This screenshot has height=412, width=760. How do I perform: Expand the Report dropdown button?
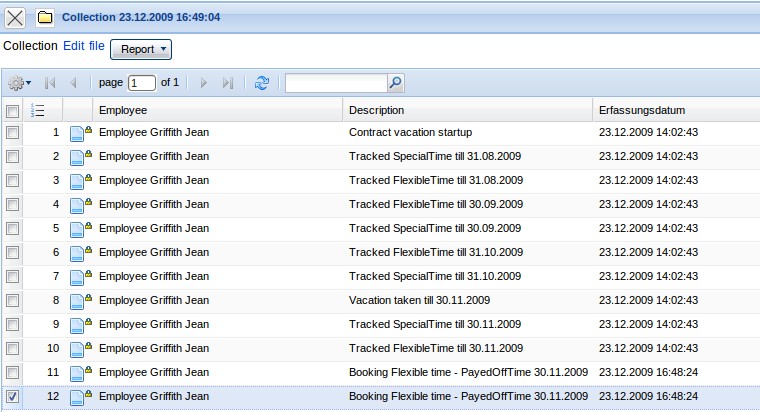click(x=140, y=48)
